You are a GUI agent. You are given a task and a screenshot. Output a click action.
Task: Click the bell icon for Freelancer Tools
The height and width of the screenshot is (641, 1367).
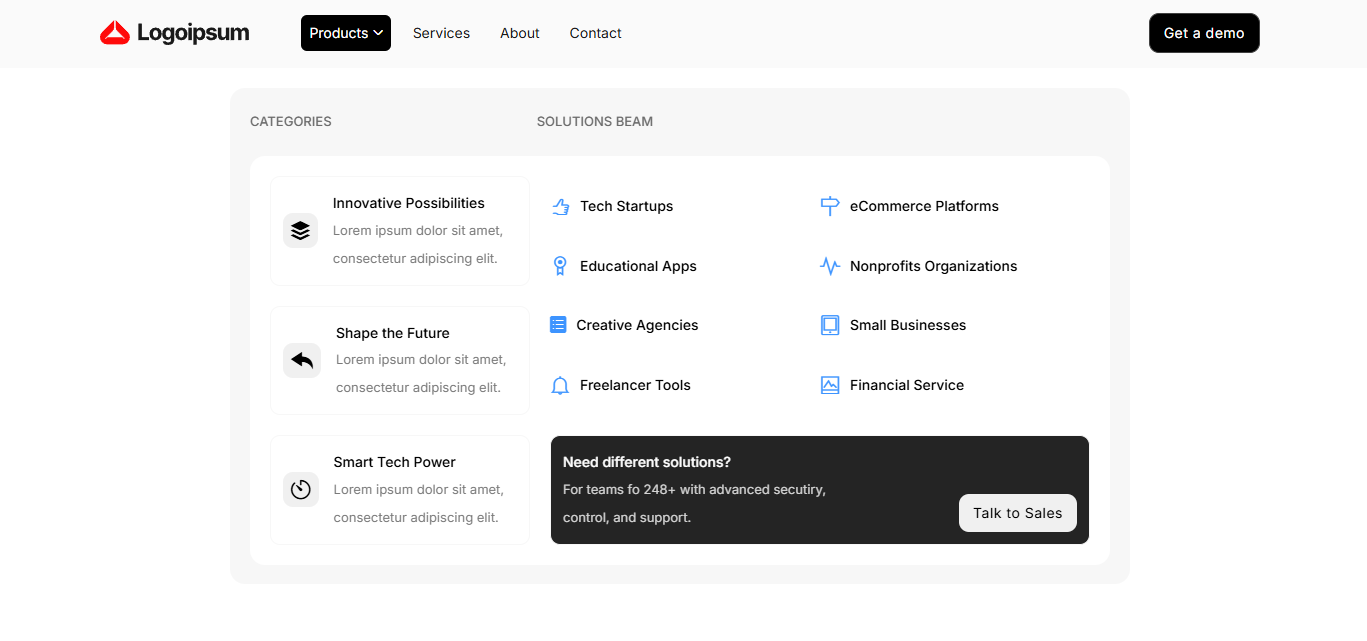[x=560, y=386]
